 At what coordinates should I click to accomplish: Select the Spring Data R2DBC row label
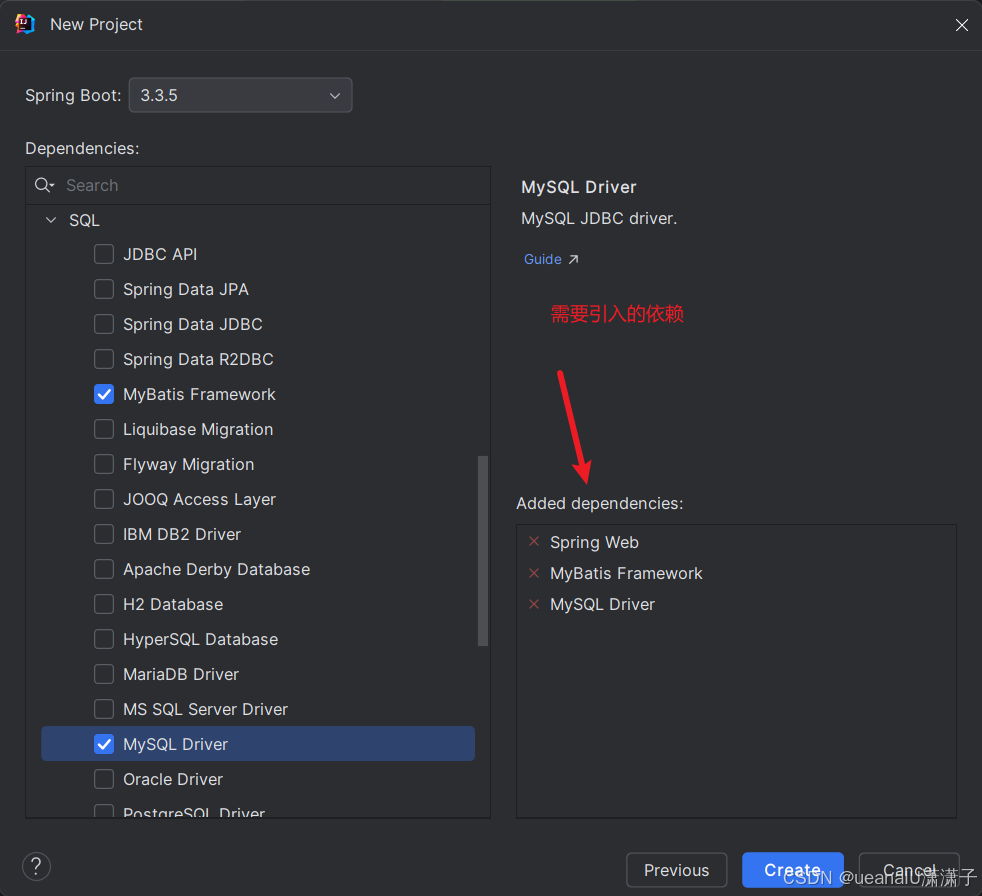(198, 359)
